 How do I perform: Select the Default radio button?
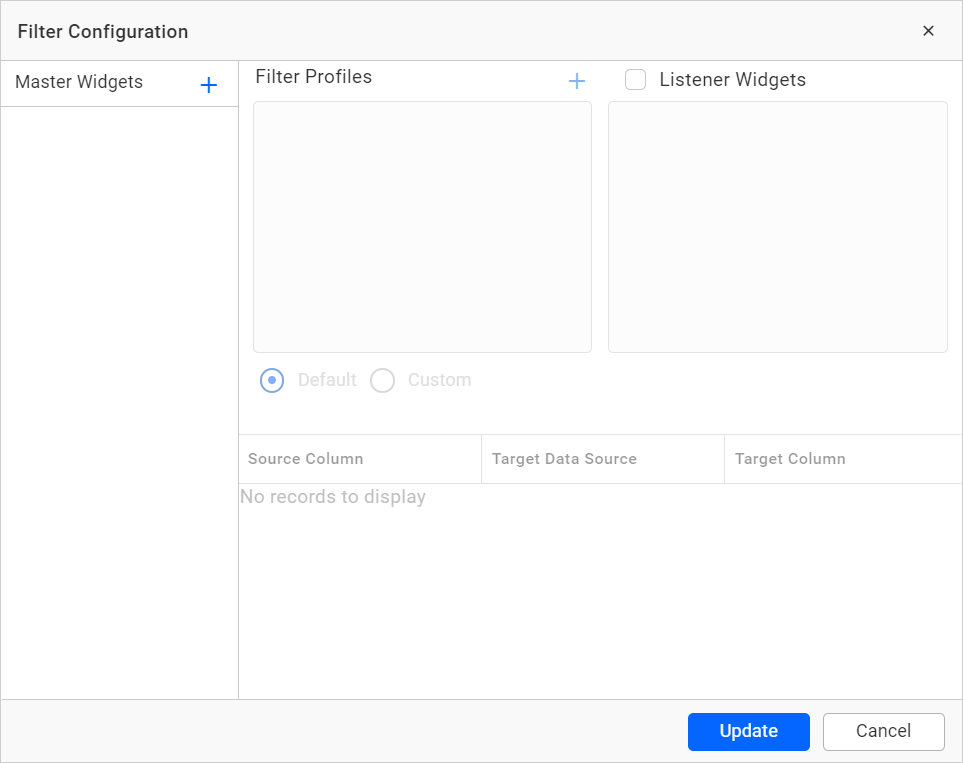[272, 380]
